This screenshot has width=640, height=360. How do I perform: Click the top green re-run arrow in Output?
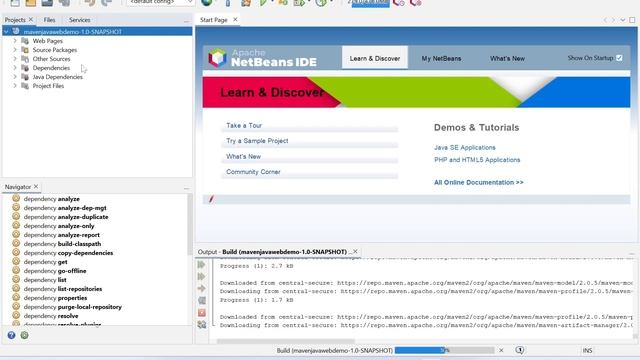201,264
